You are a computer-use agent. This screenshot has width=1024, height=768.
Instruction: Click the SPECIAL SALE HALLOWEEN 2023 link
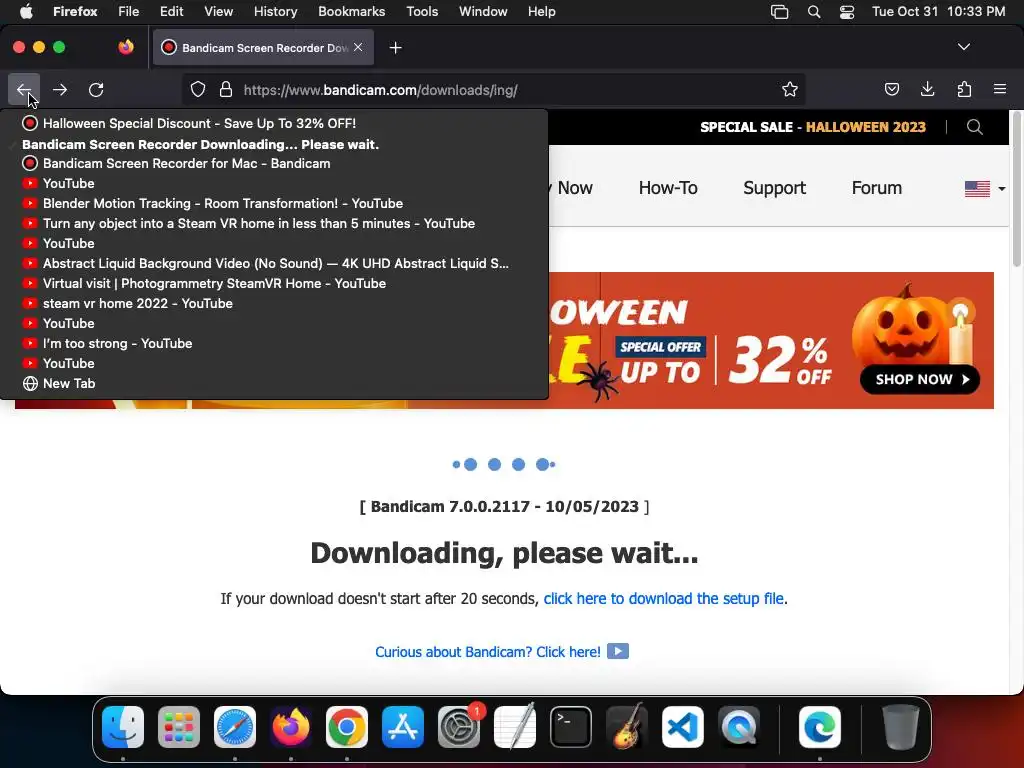[x=813, y=127]
